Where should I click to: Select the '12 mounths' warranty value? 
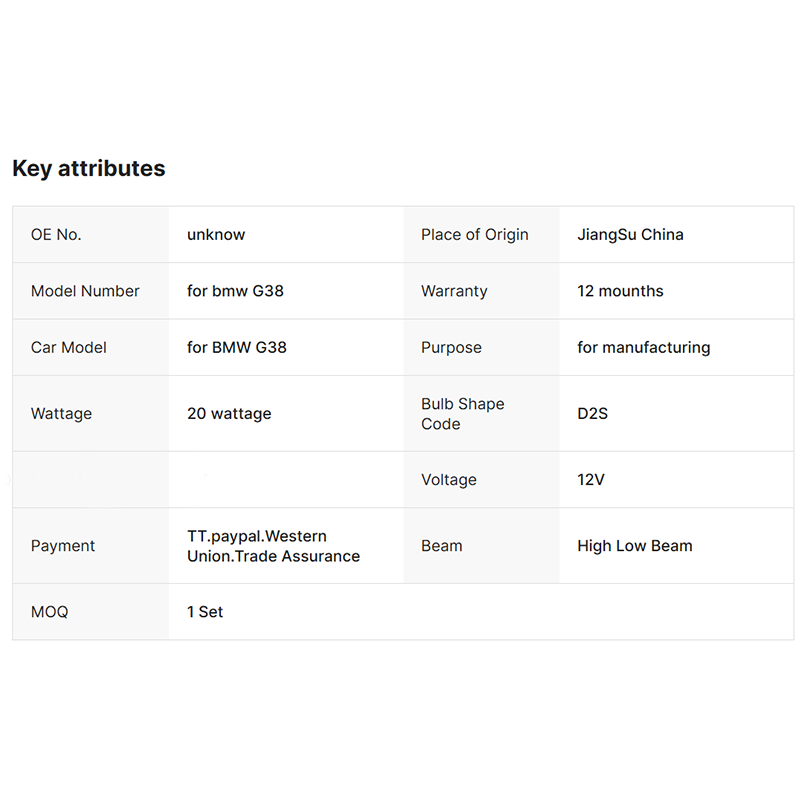coord(620,291)
